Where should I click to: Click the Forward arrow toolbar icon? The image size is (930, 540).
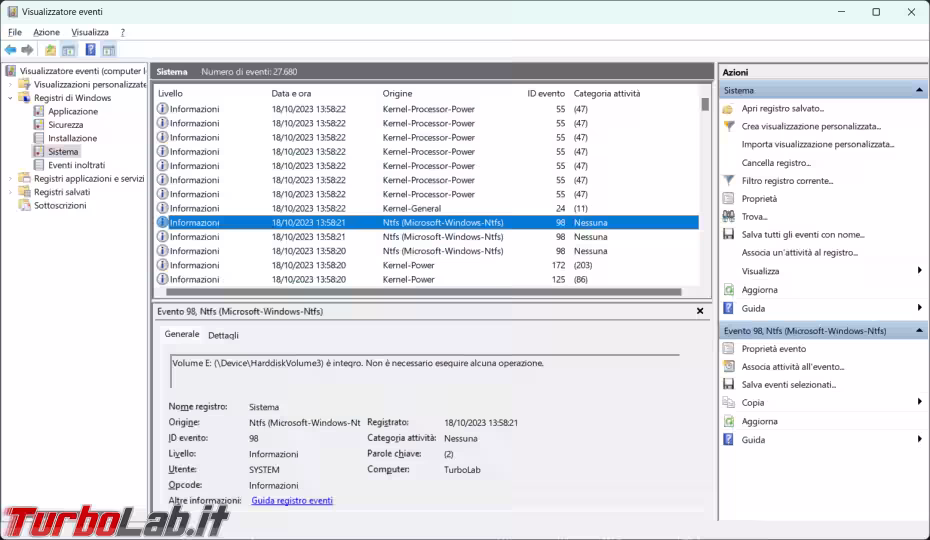coord(27,50)
